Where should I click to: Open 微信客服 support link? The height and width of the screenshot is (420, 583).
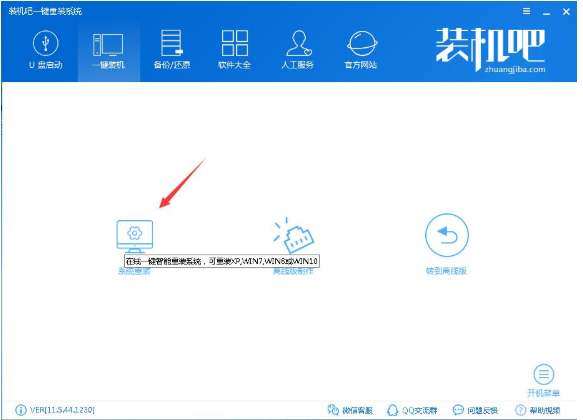click(350, 410)
